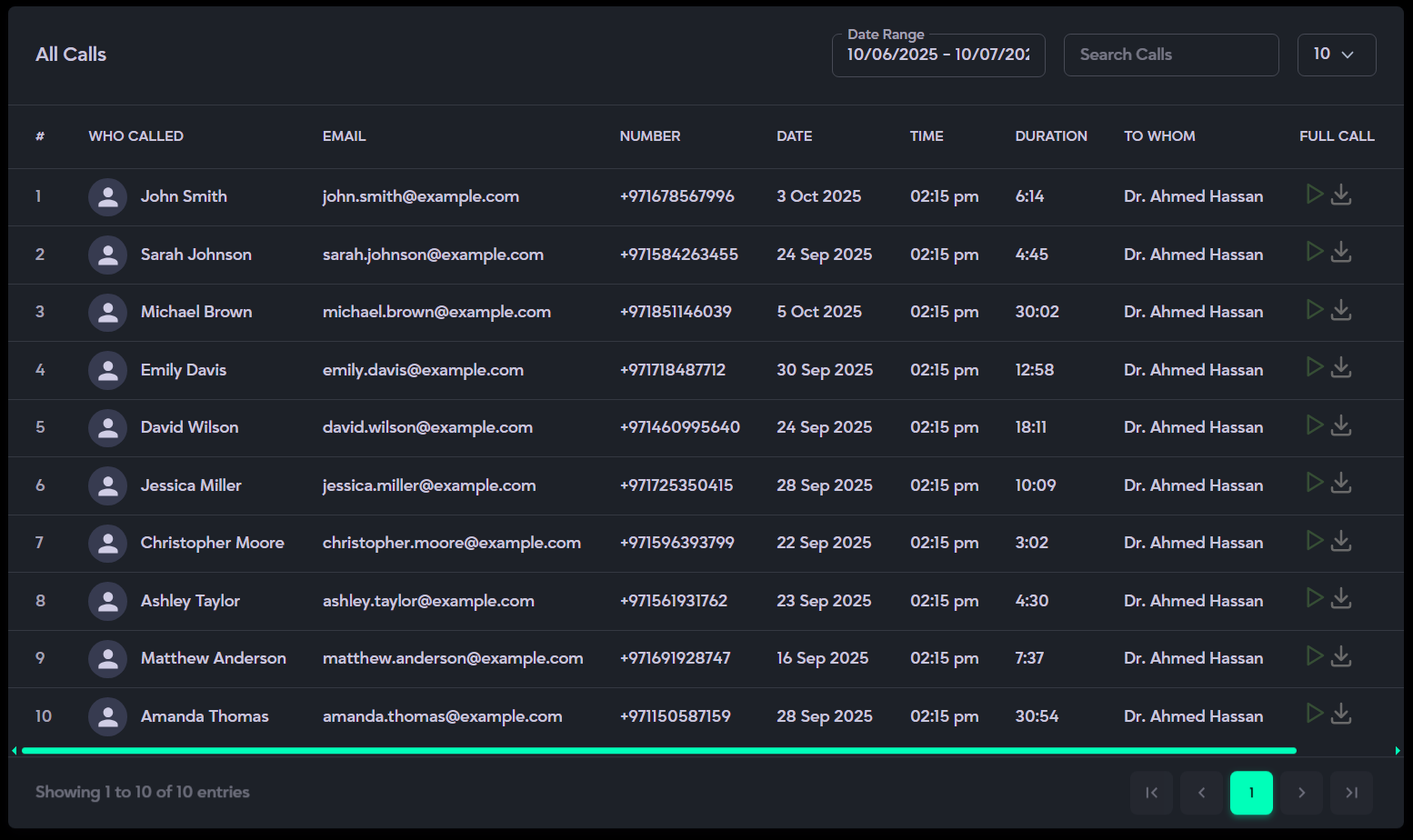The height and width of the screenshot is (840, 1413).
Task: Open the rows-per-page dropdown showing 10
Action: click(x=1336, y=55)
